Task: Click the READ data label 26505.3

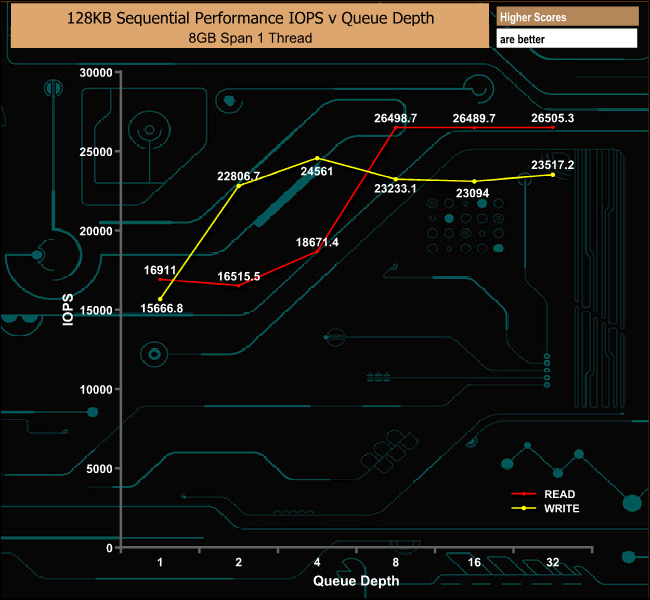Action: (x=553, y=118)
